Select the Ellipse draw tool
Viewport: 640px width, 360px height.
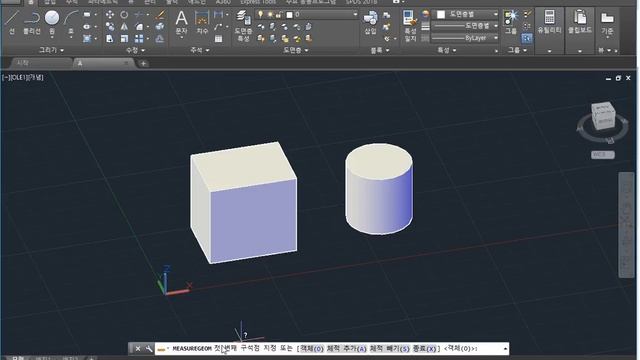coord(87,27)
